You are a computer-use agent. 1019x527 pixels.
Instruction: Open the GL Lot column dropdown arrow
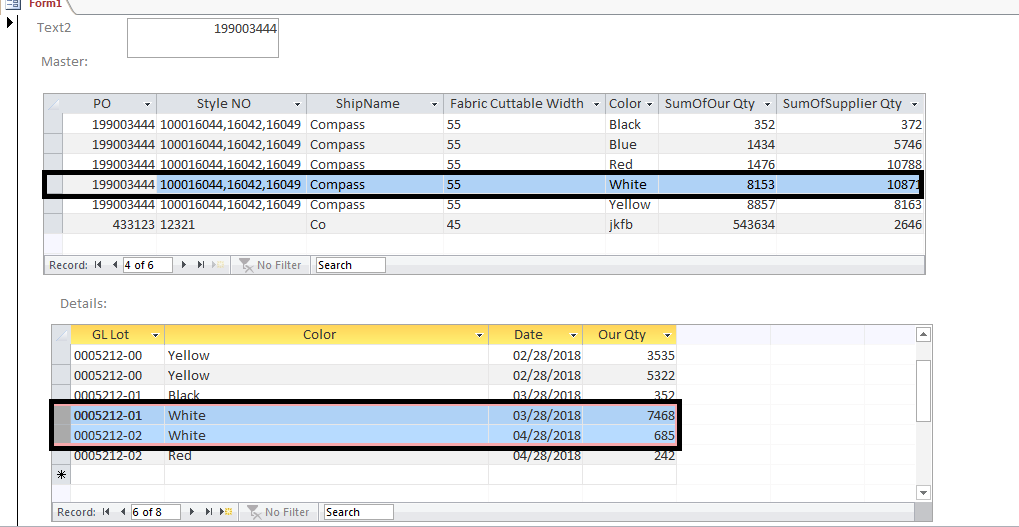[x=155, y=335]
